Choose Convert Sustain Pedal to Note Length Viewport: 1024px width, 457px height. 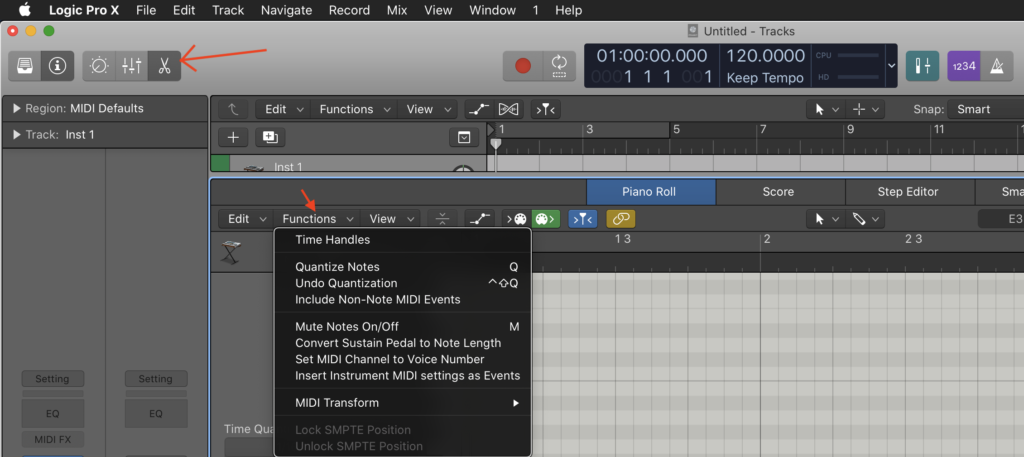click(x=403, y=343)
